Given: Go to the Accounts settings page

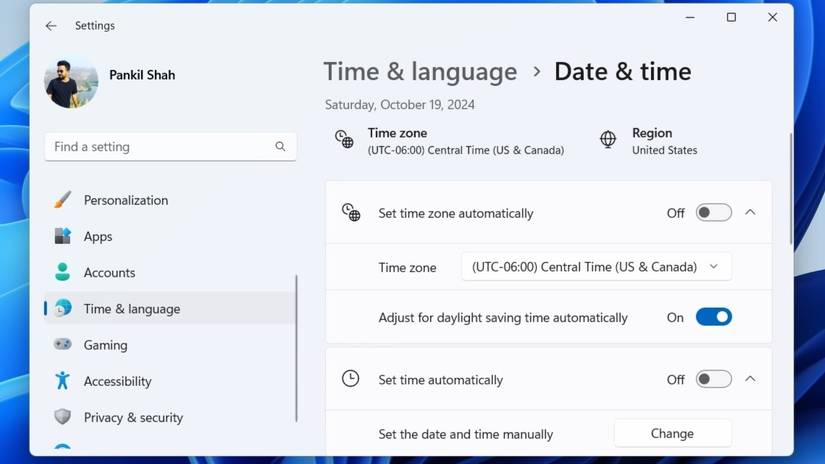Looking at the screenshot, I should pos(109,272).
